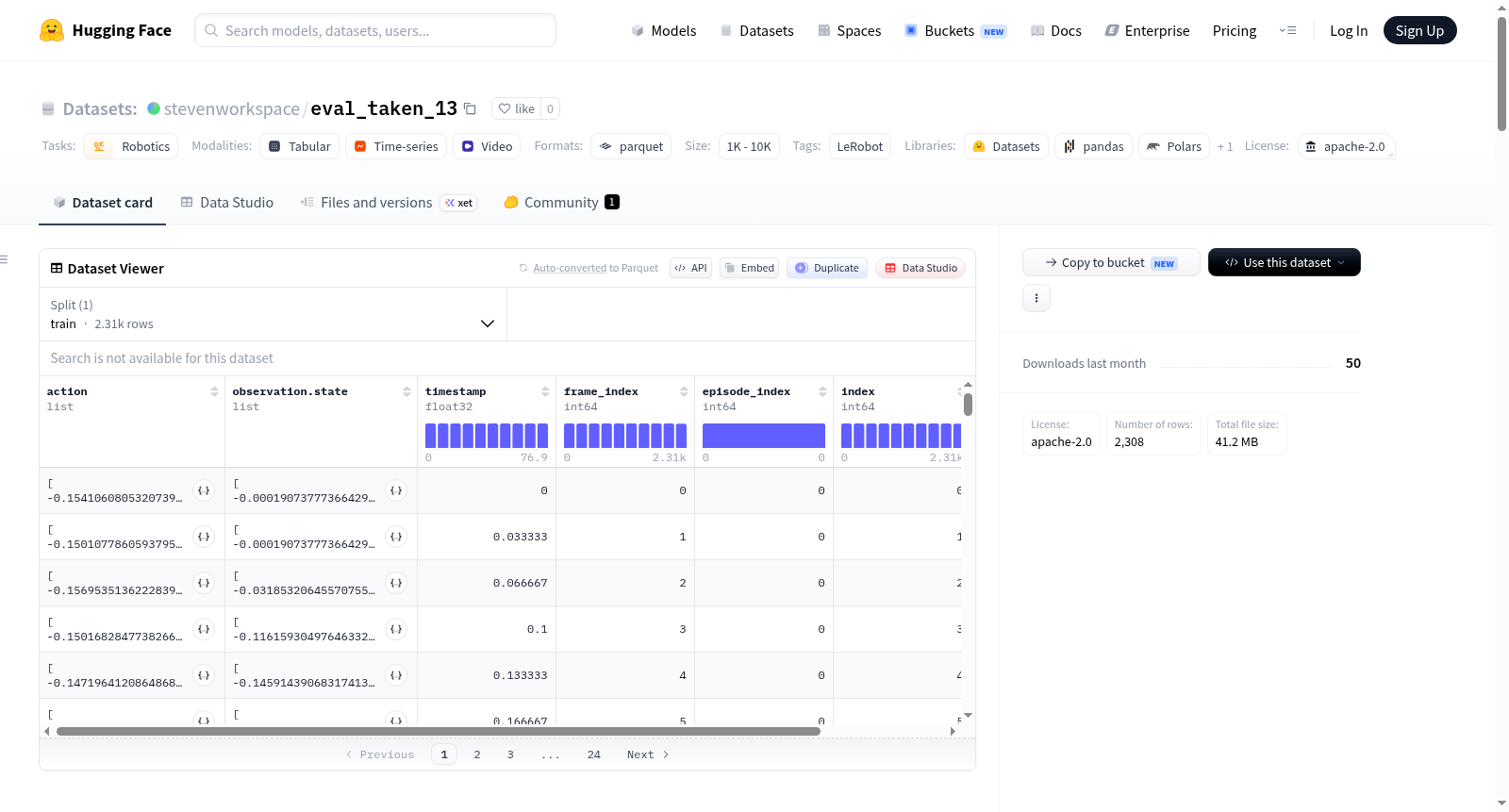Open Docs in navigation
Screen dimensions: 1509x812
click(1056, 30)
